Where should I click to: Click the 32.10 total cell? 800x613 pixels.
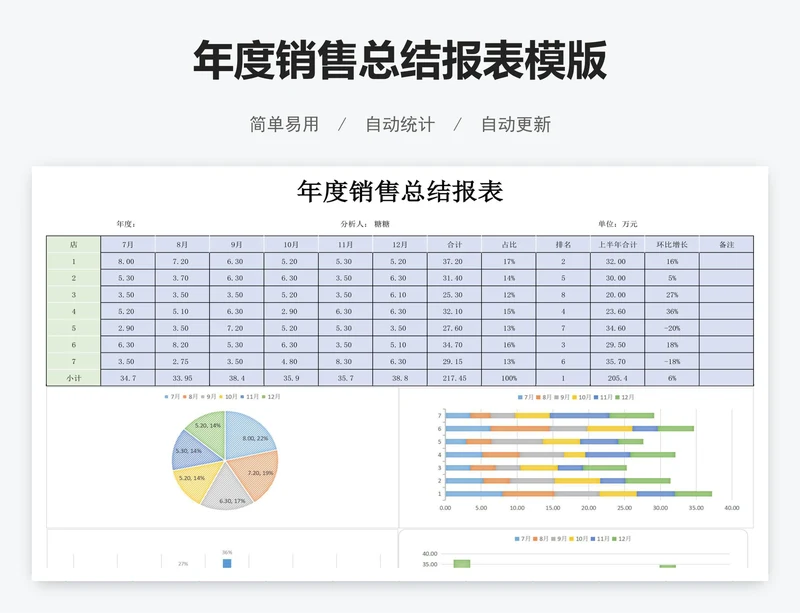pos(454,311)
